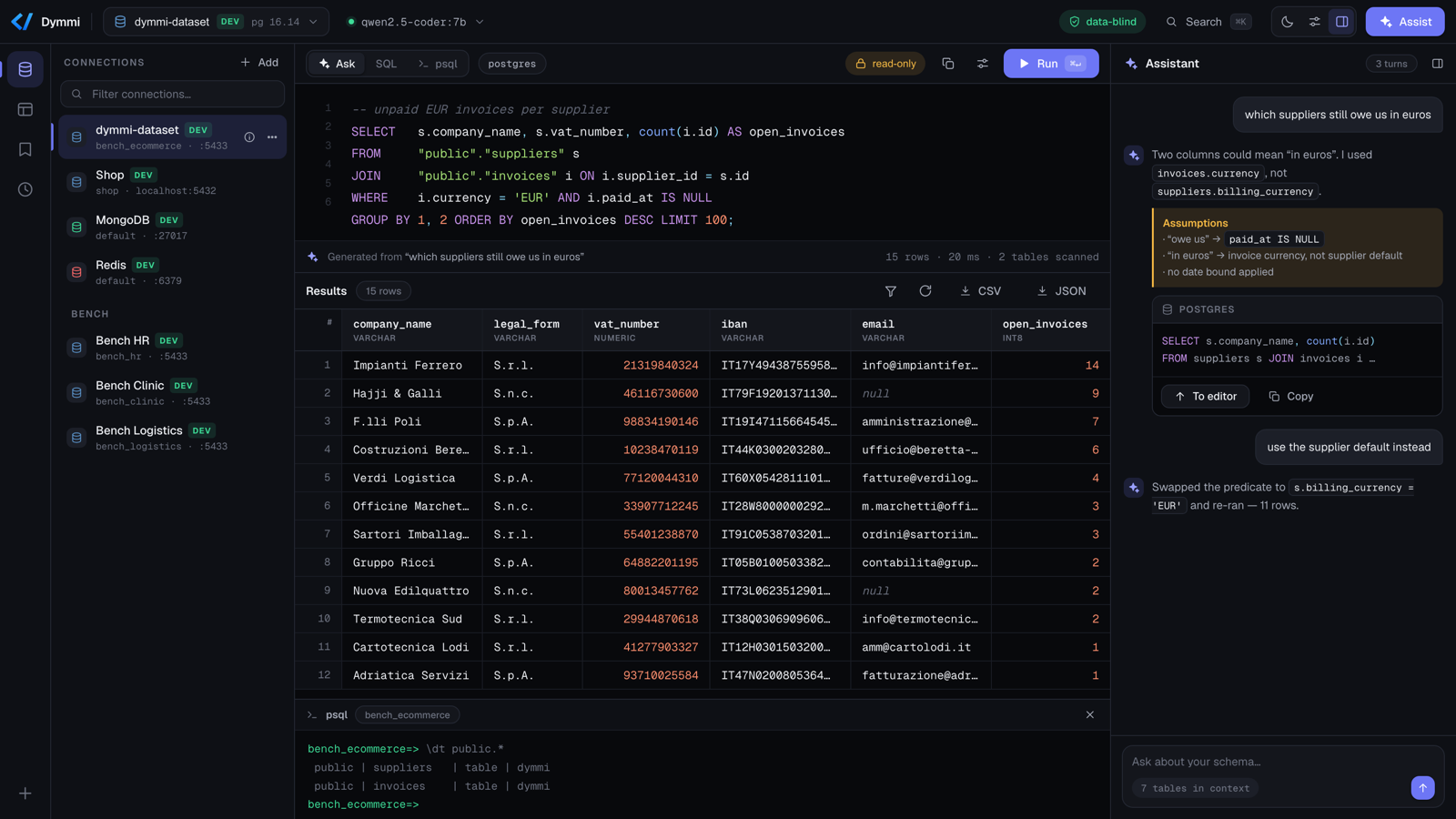This screenshot has height=819, width=1456.
Task: Click the Dymmi logo
Action: 46,22
